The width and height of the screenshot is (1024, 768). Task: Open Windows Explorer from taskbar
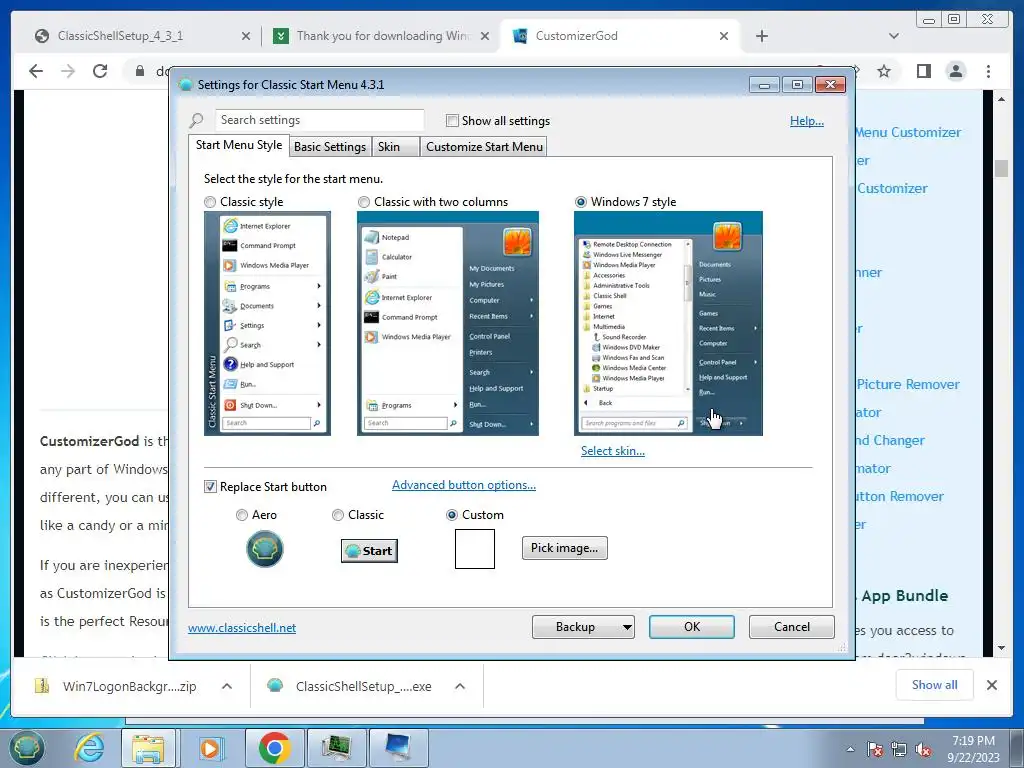(148, 748)
